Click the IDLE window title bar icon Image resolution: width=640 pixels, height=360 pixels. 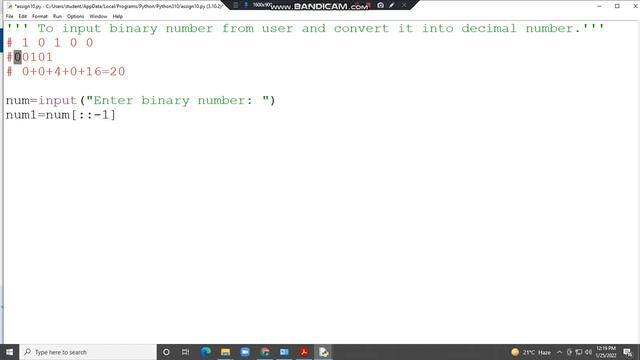point(9,6)
